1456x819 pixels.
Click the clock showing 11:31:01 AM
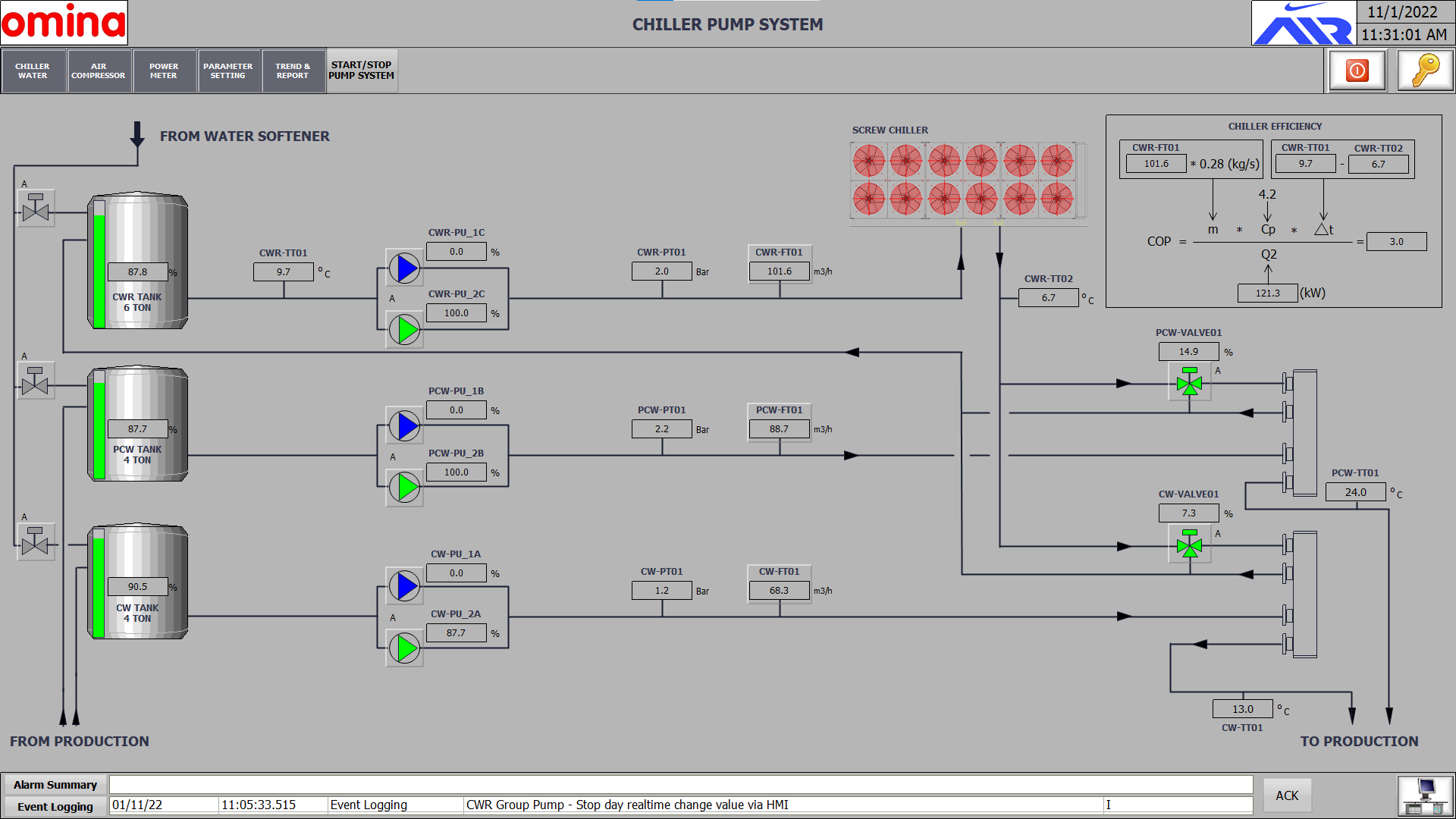pyautogui.click(x=1404, y=35)
